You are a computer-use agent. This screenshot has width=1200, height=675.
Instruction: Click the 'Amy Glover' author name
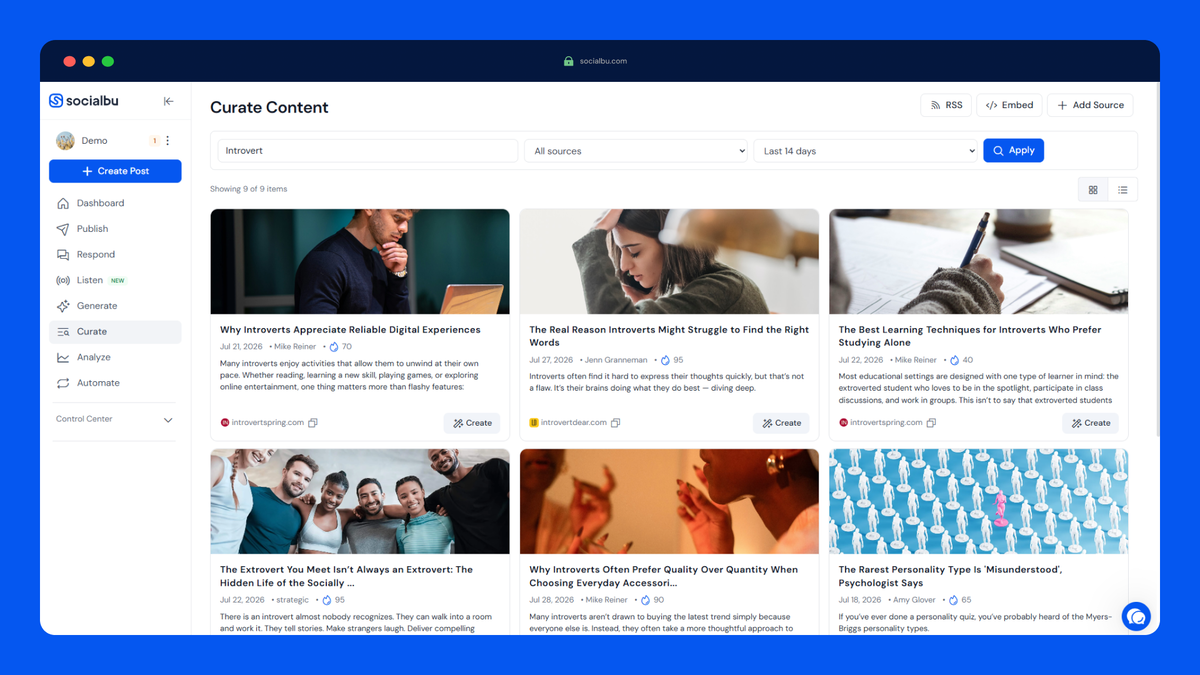point(916,600)
